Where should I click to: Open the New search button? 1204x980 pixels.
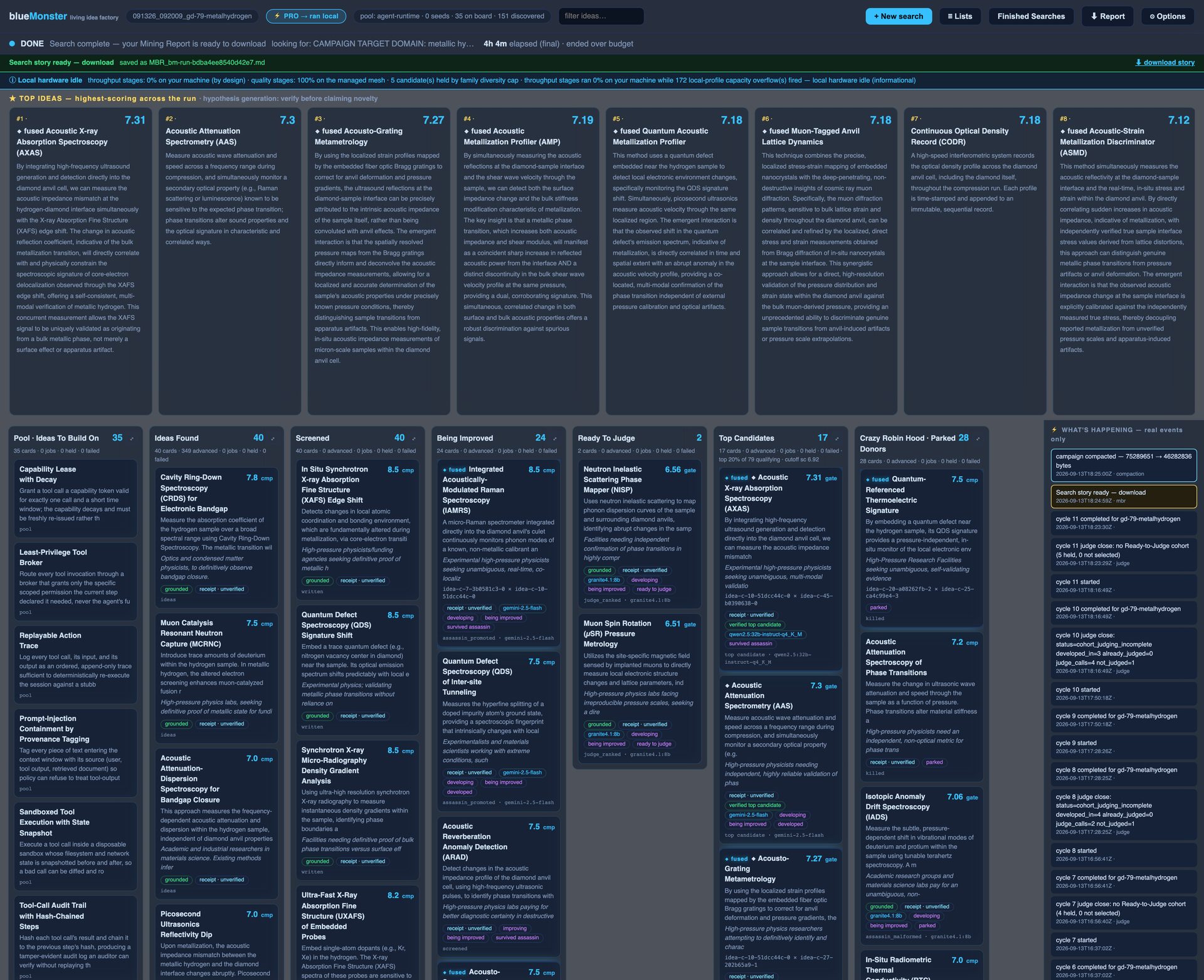tap(899, 16)
